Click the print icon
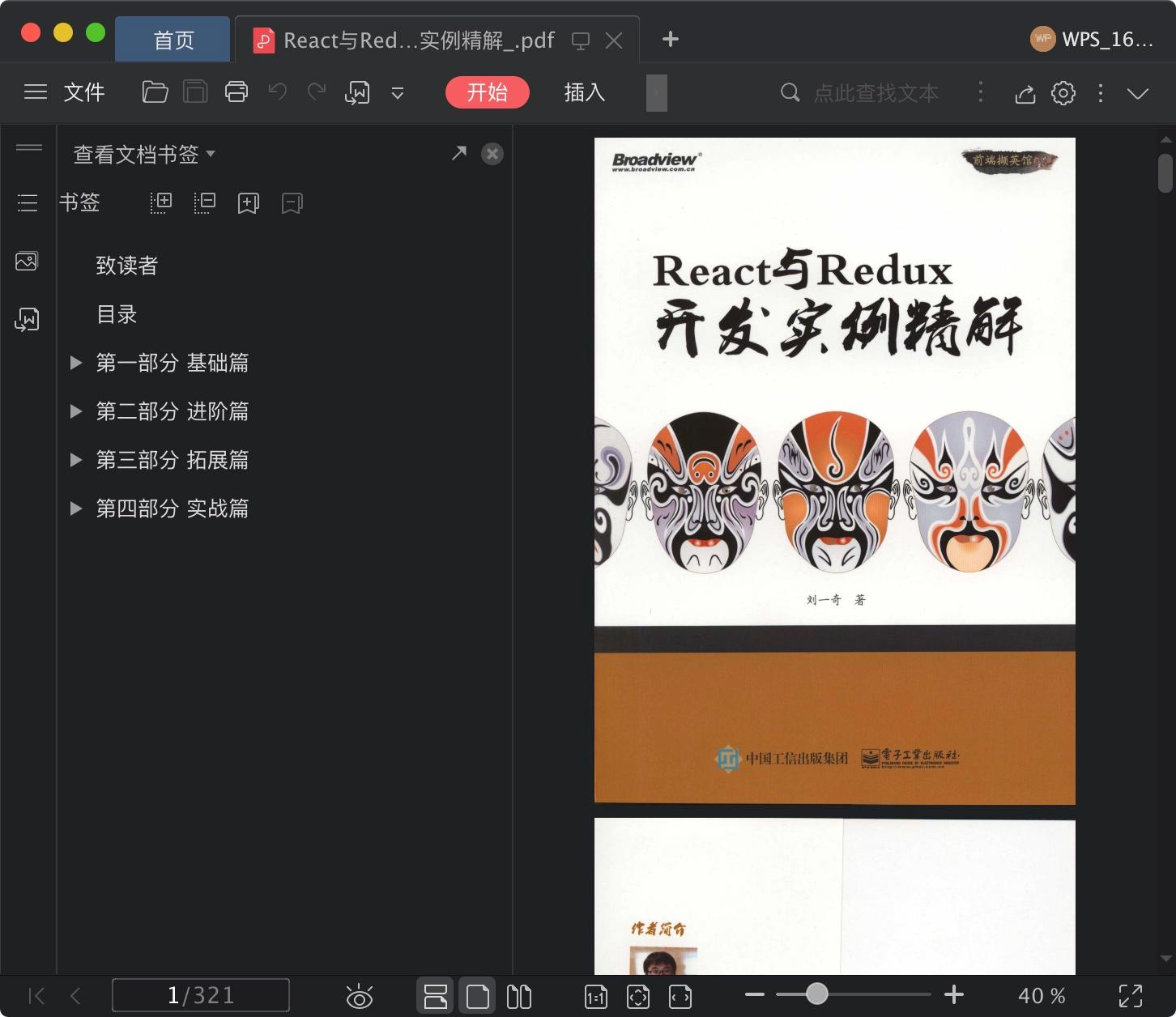Screen dimensions: 1176x1017 pos(236,92)
